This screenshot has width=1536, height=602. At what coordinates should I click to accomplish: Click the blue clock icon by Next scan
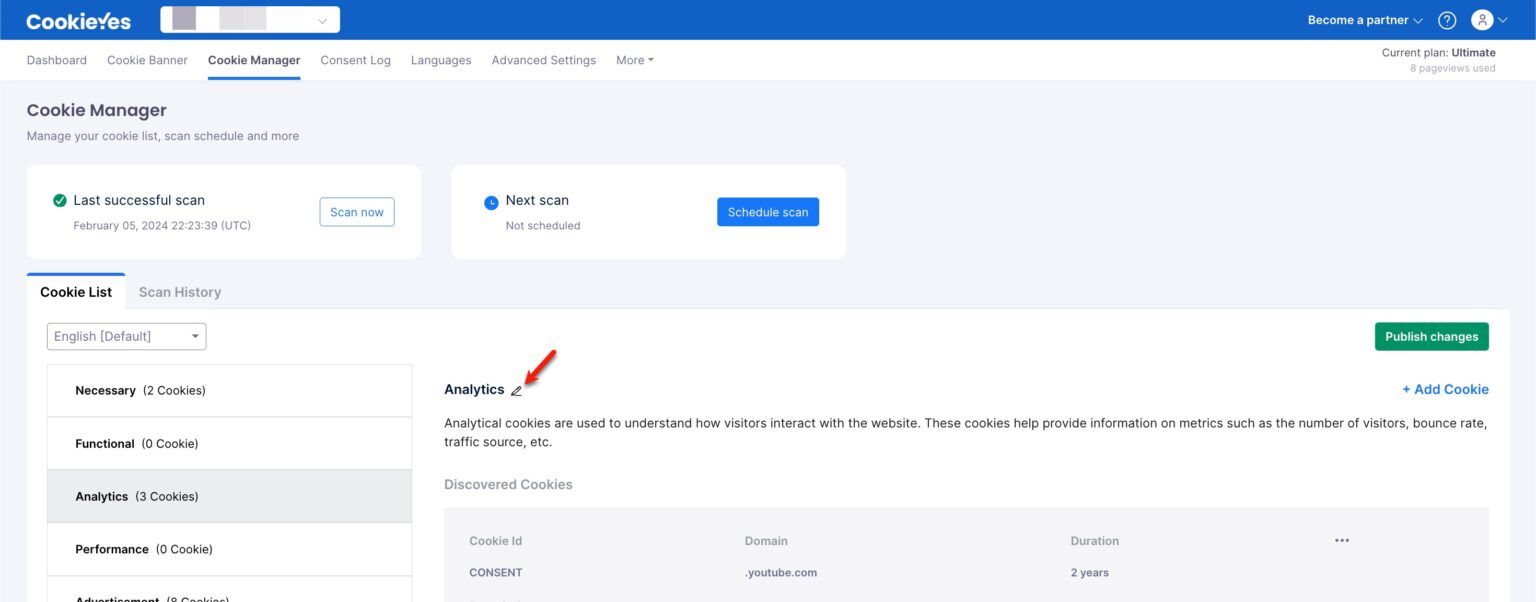click(x=491, y=202)
